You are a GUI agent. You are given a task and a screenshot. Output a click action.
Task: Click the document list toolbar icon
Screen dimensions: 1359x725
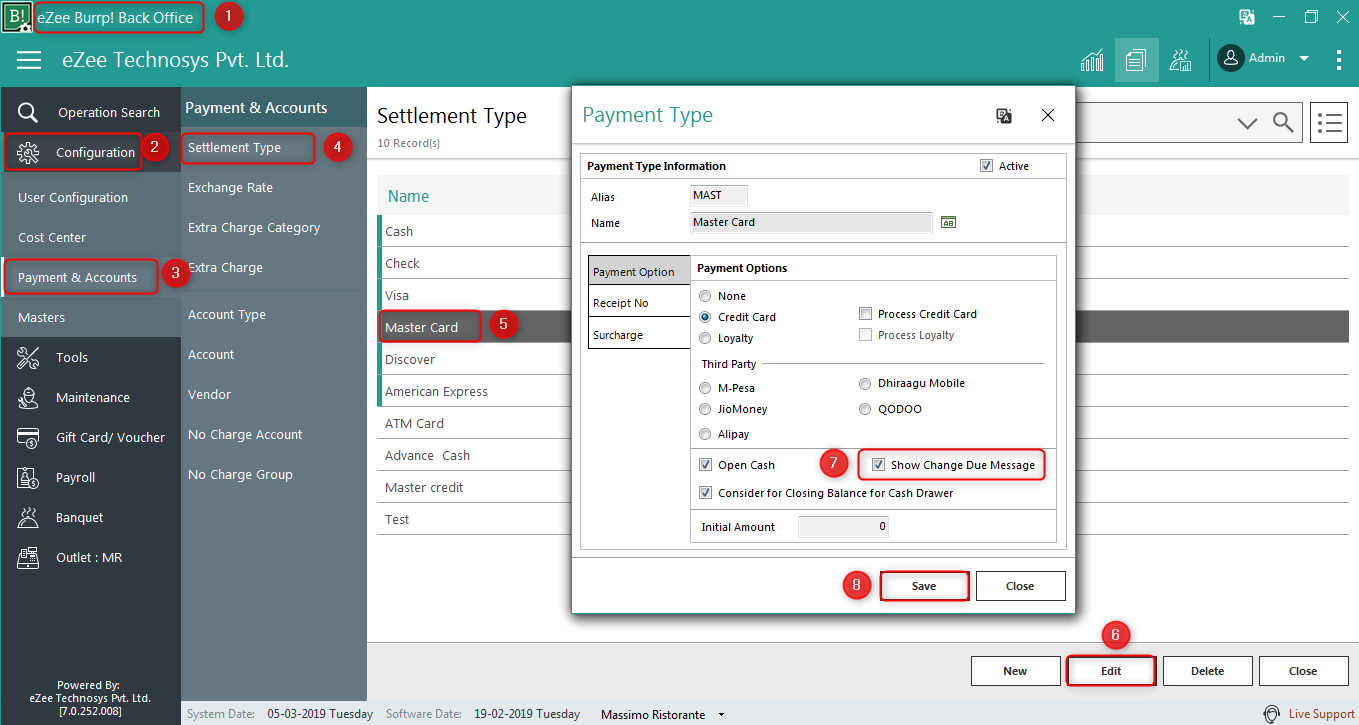tap(1136, 60)
